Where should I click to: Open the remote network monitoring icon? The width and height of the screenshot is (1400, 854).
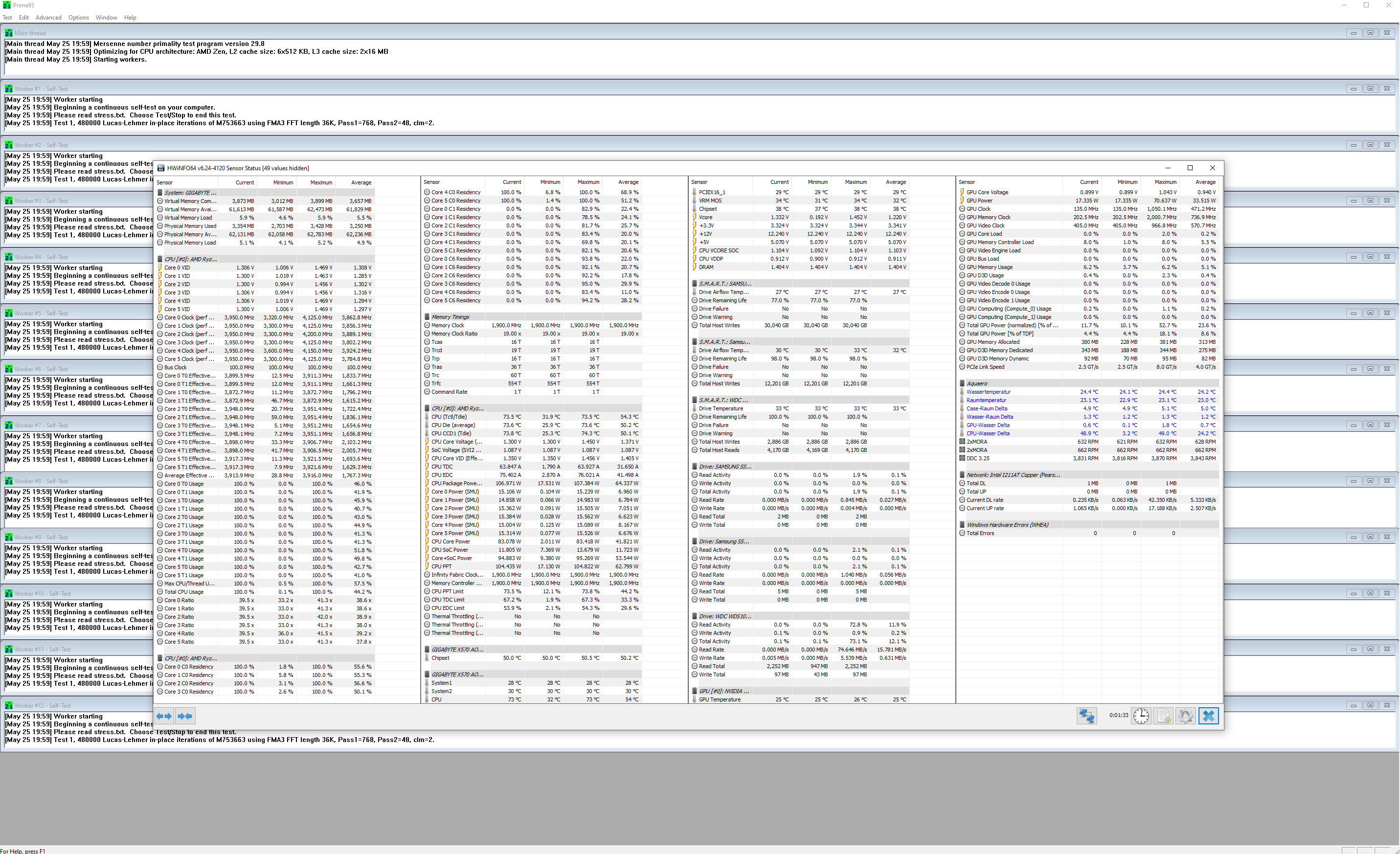pyautogui.click(x=1086, y=716)
